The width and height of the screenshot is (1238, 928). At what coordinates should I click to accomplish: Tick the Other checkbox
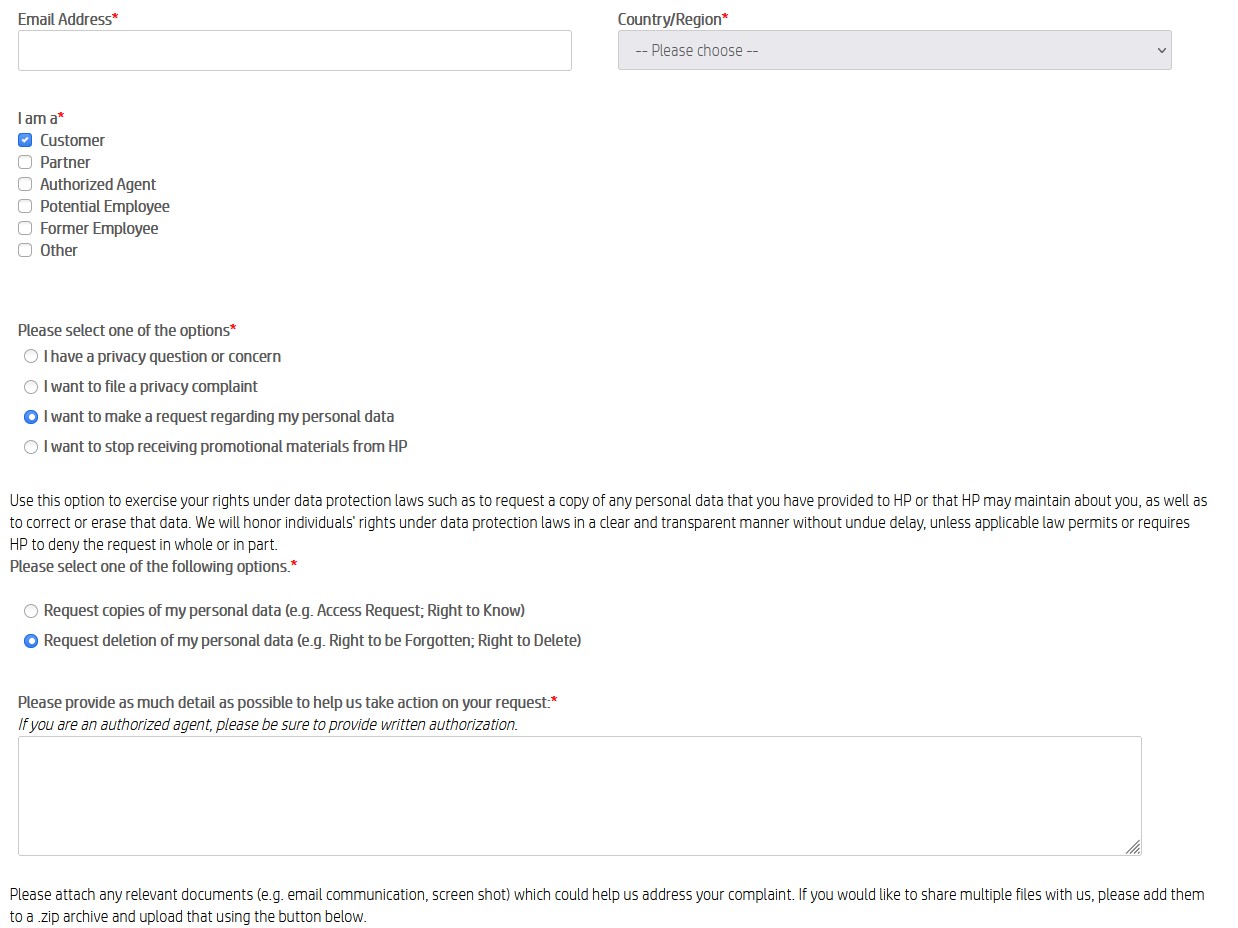pyautogui.click(x=24, y=250)
